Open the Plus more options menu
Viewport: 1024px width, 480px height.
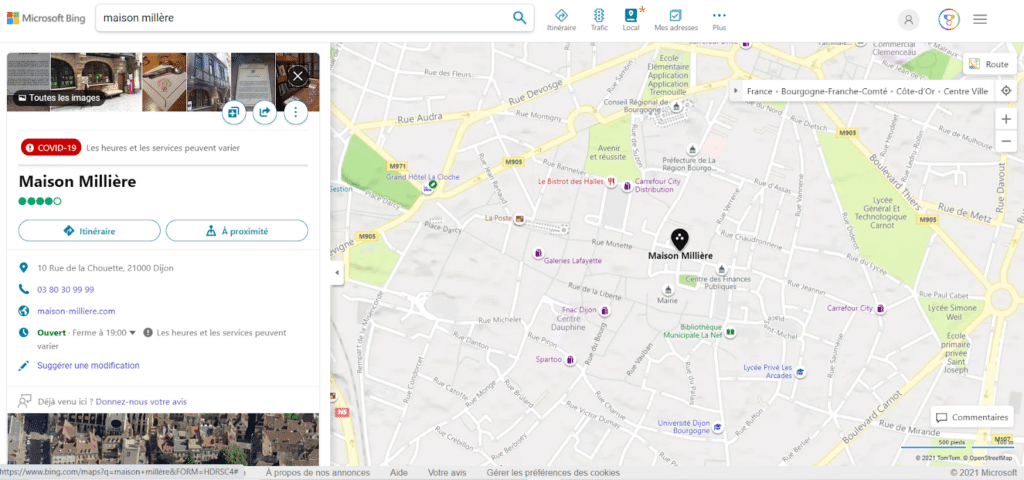(x=719, y=20)
